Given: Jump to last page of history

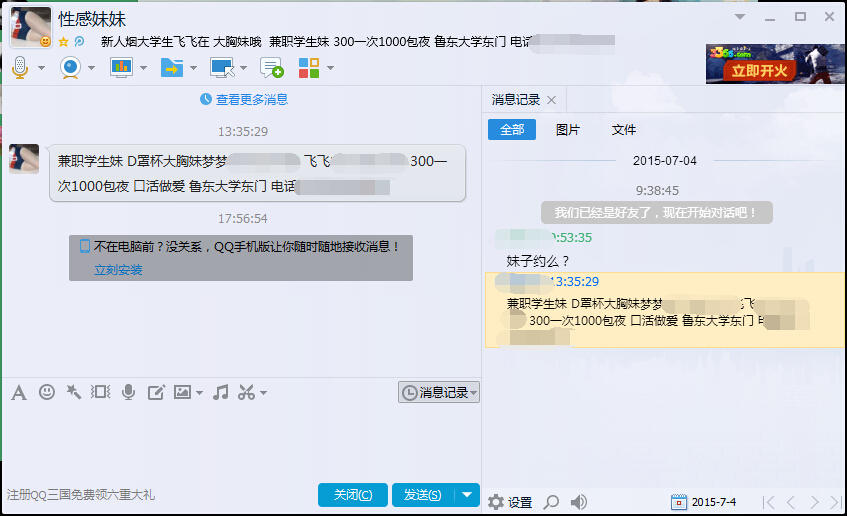Looking at the screenshot, I should click(x=836, y=502).
